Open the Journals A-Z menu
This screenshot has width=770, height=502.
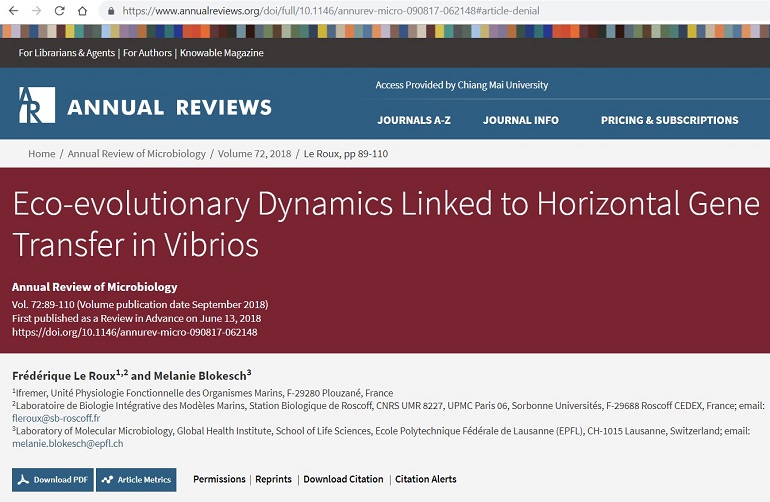(413, 120)
